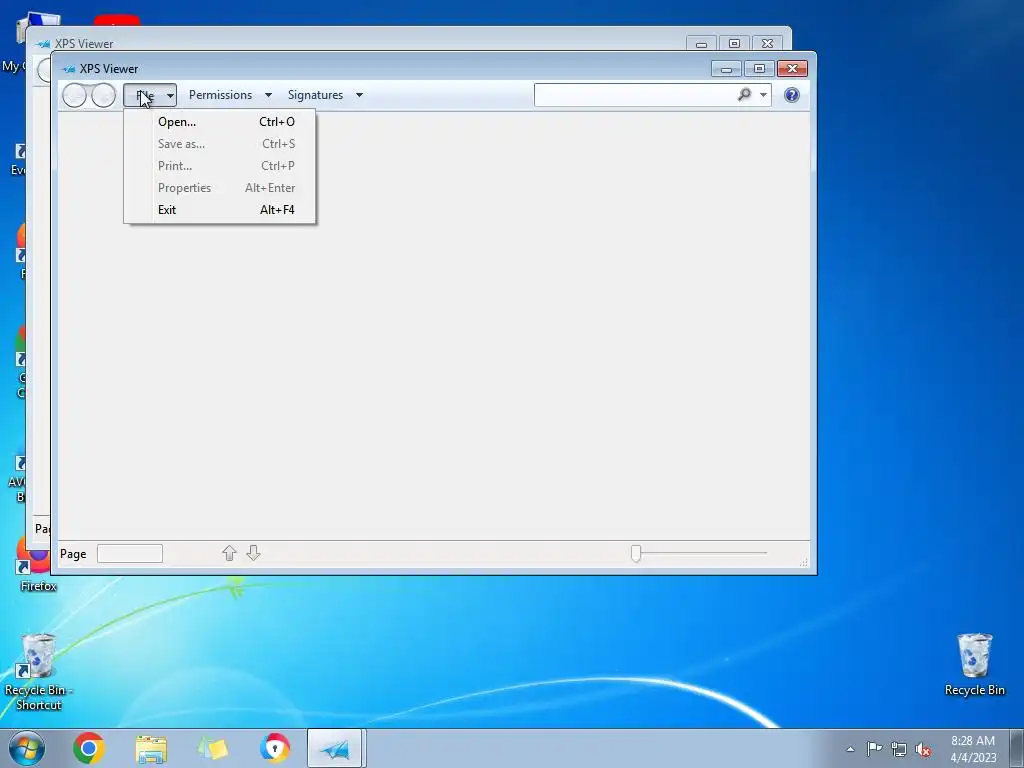
Task: Maximize the front XPS Viewer window
Action: pos(759,69)
